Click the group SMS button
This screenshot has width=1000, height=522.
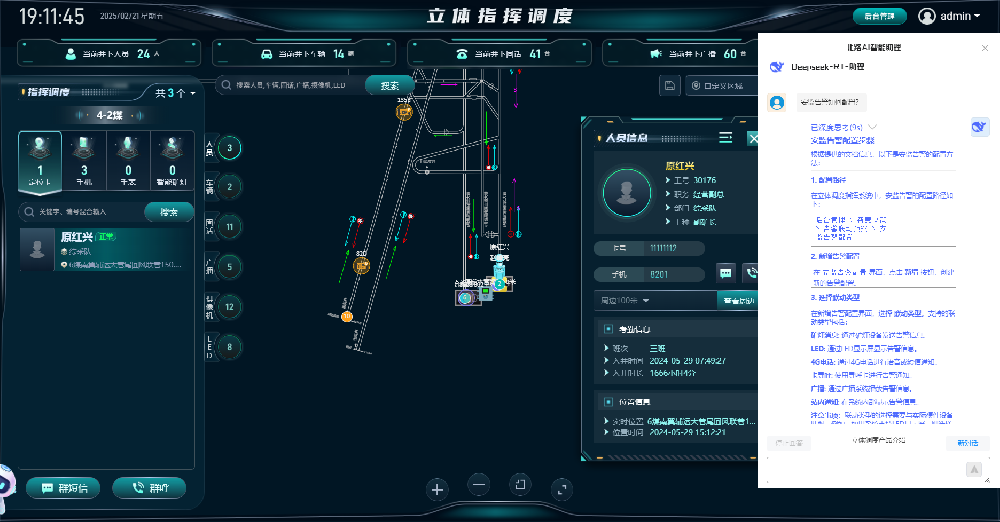point(65,488)
